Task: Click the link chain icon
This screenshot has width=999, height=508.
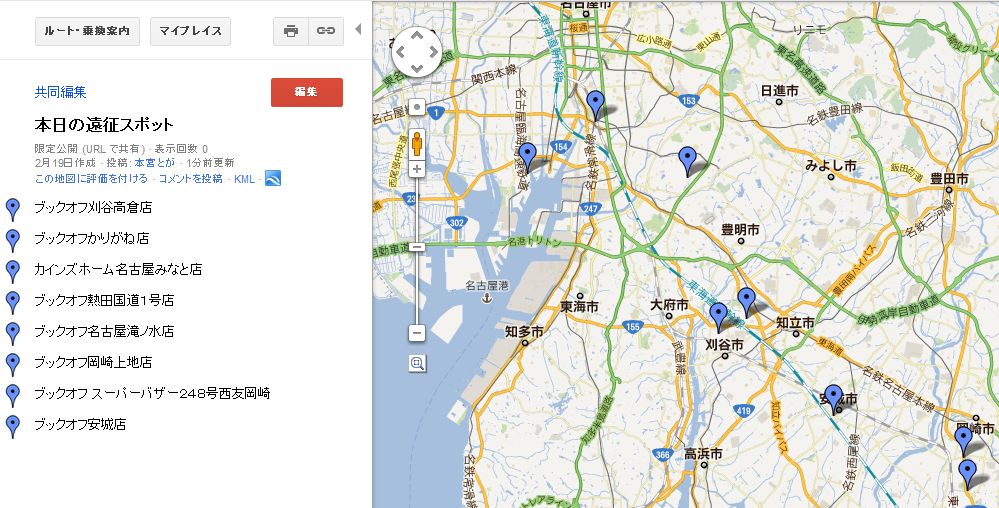Action: [x=326, y=31]
